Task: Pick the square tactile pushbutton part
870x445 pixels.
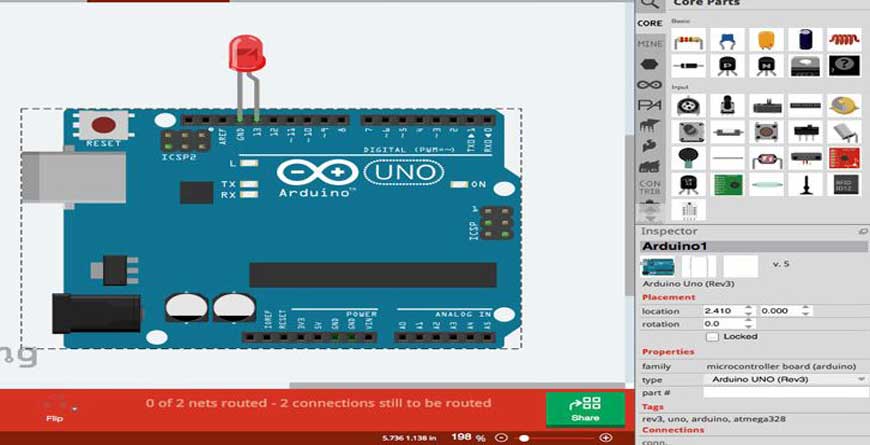Action: [x=766, y=132]
